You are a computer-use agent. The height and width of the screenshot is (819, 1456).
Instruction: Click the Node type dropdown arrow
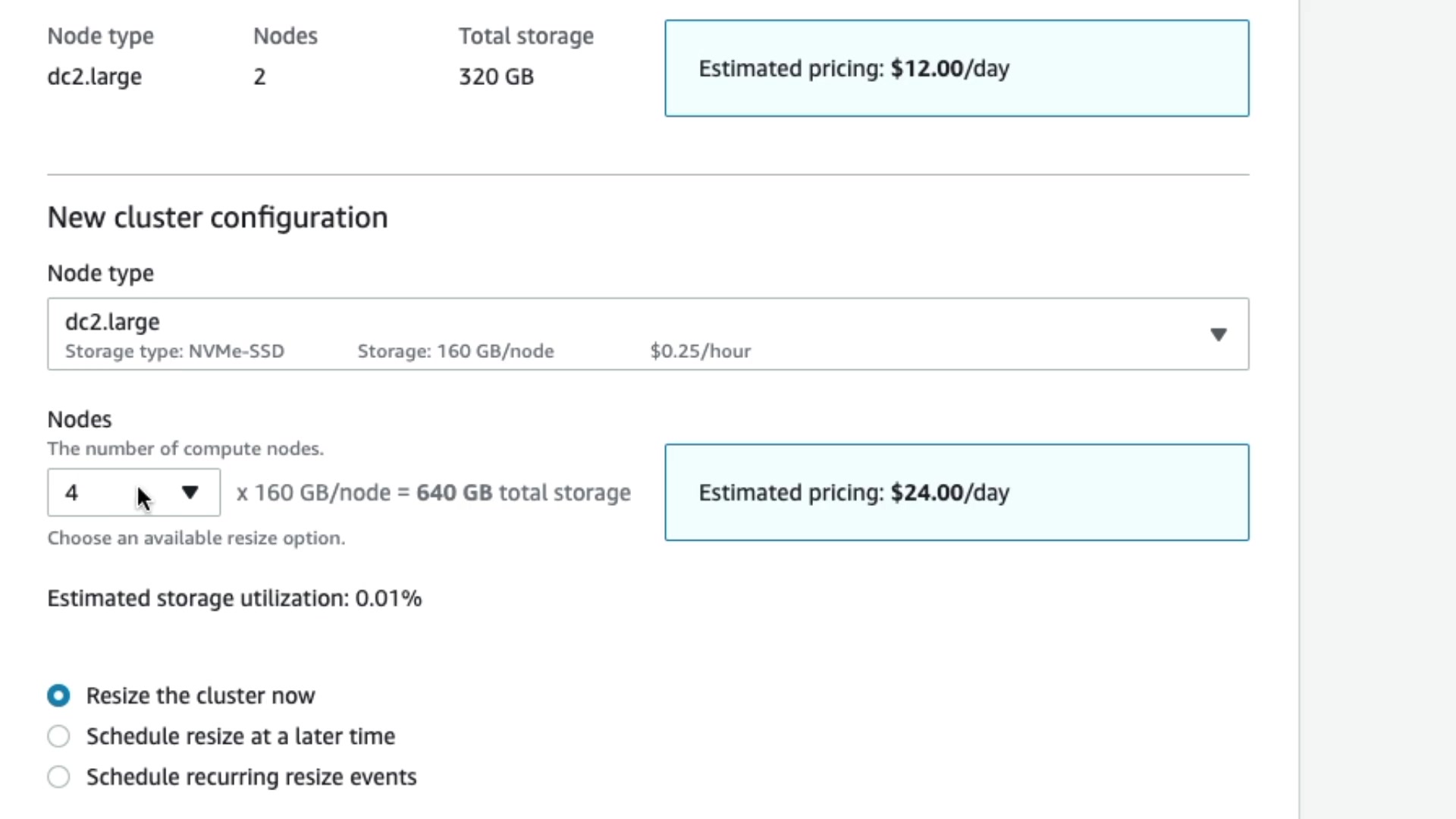tap(1218, 334)
